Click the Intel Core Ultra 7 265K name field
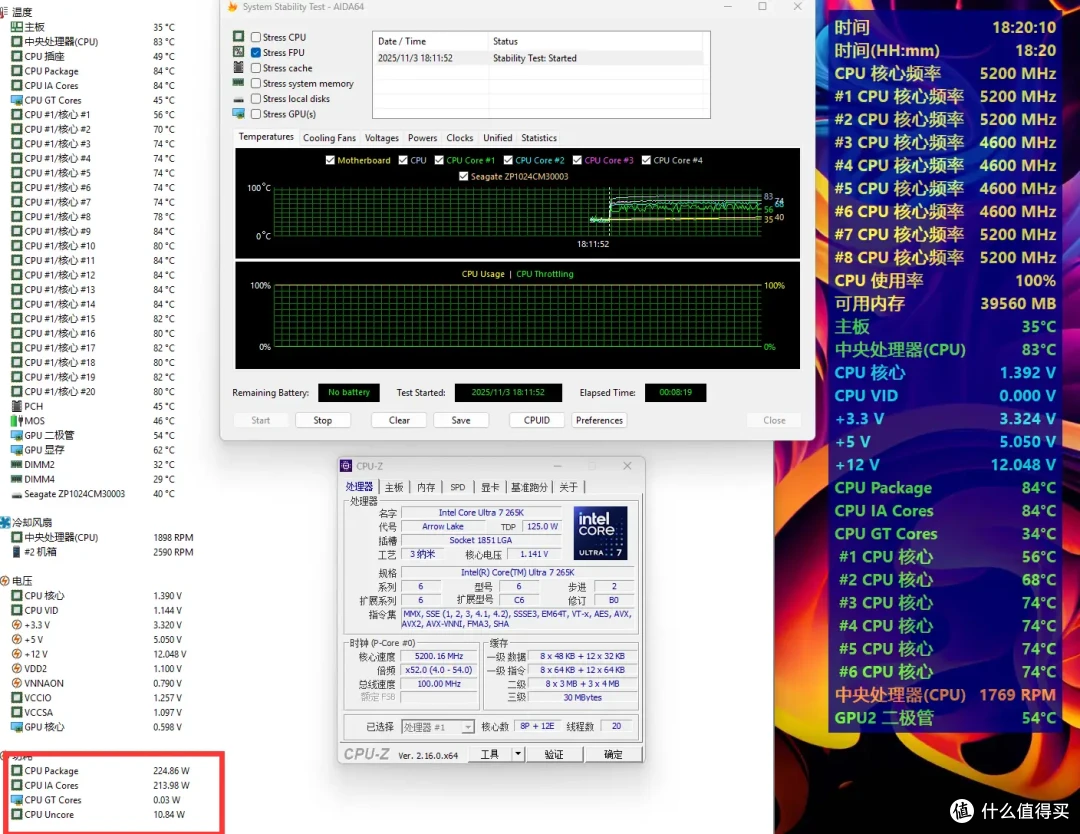 click(481, 512)
